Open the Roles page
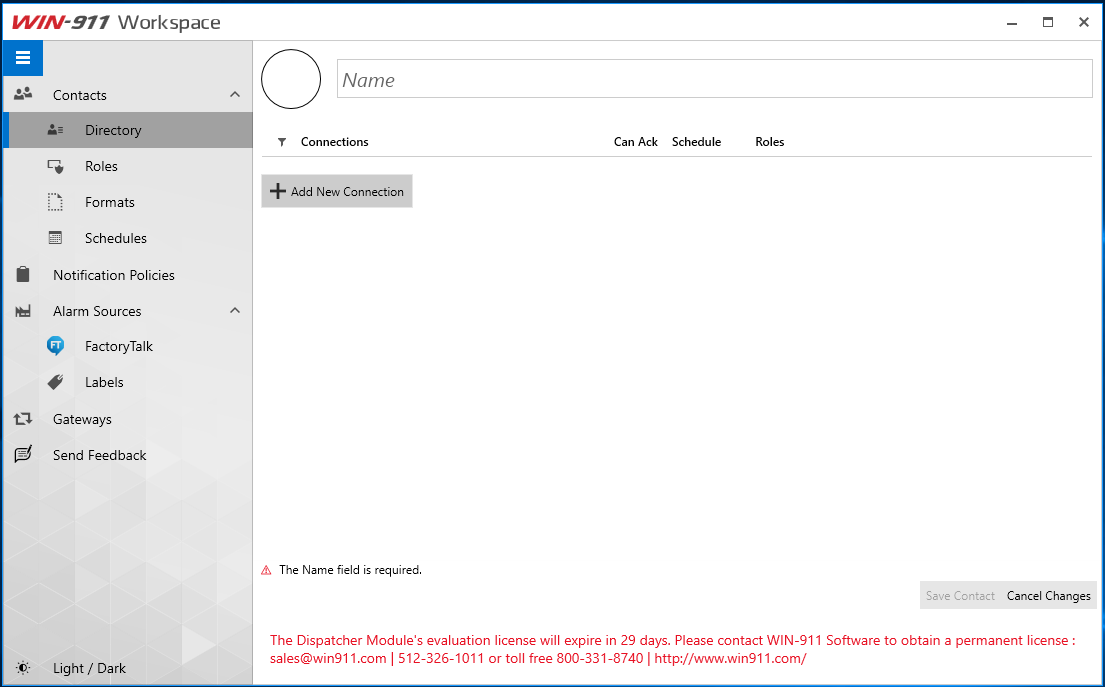This screenshot has width=1105, height=687. 128,166
